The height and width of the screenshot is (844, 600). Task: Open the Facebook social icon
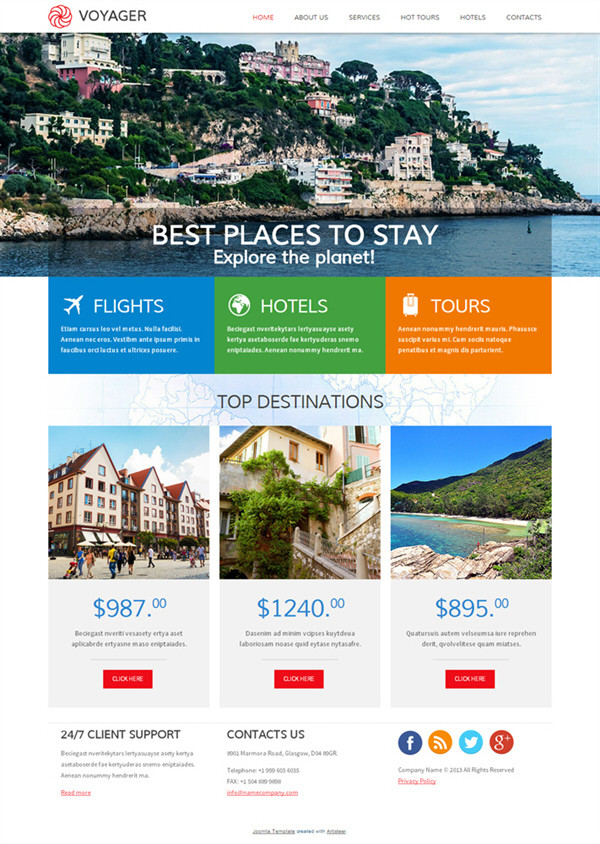[410, 742]
